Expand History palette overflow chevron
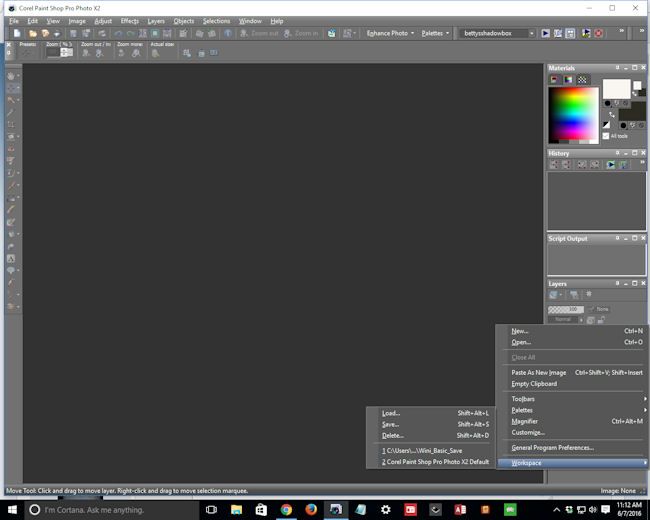The height and width of the screenshot is (520, 650). point(642,162)
